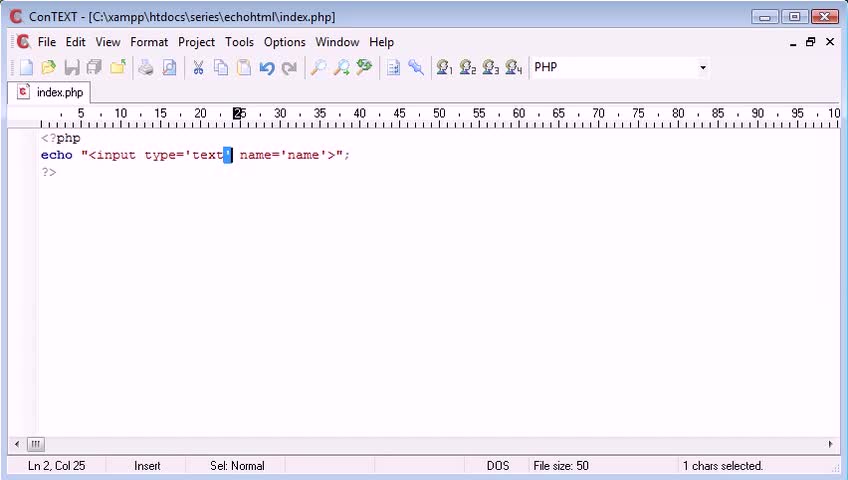Screen dimensions: 848x480
Task: Minimize the inner document window
Action: (x=793, y=42)
